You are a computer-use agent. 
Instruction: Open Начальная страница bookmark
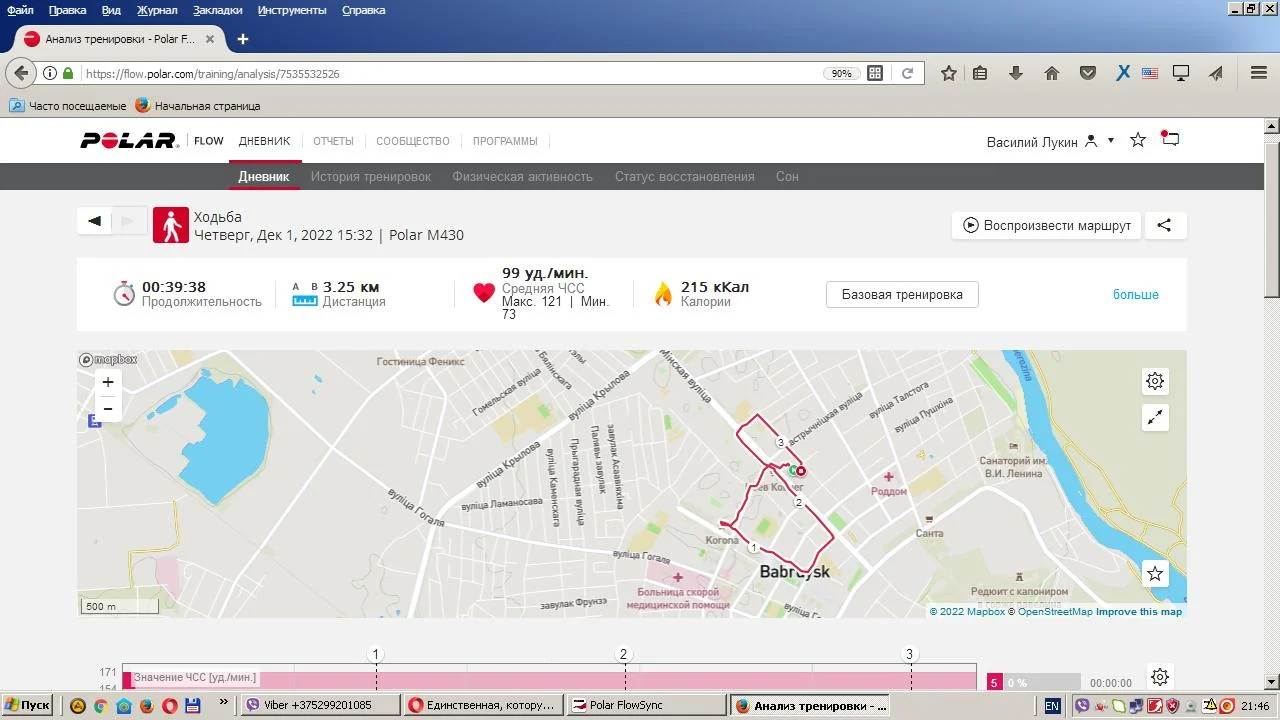198,105
